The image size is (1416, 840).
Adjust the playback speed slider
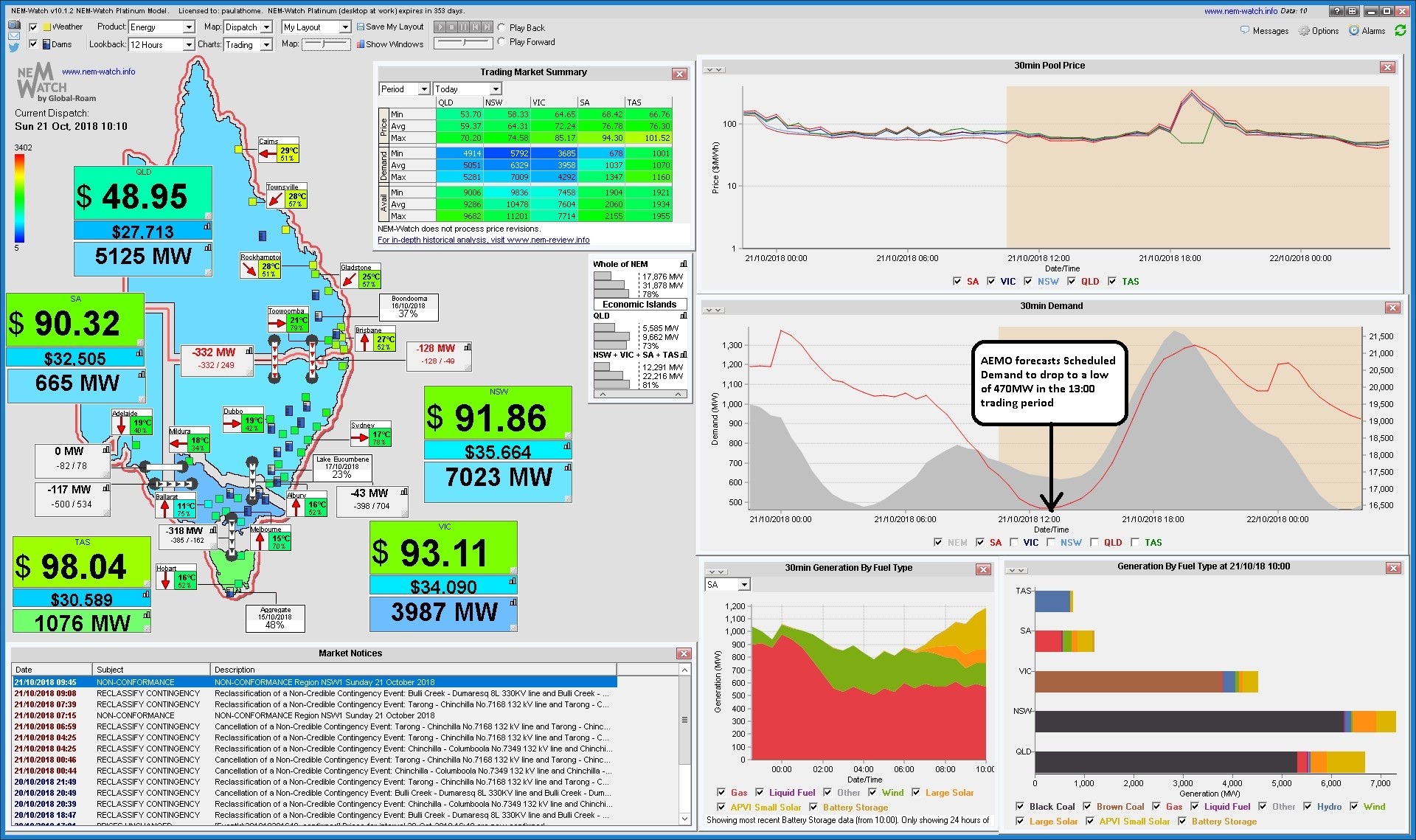pyautogui.click(x=463, y=43)
